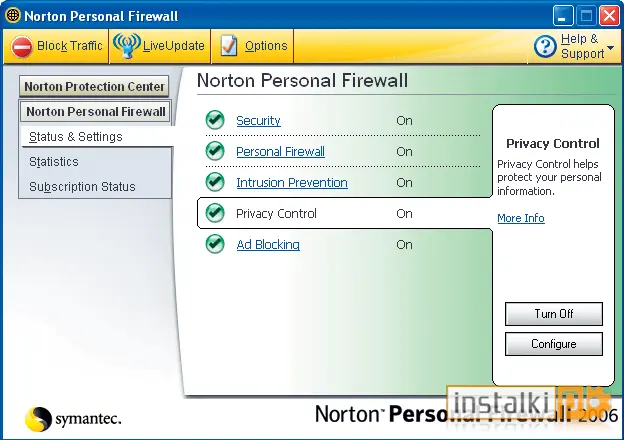Switch to Norton Protection Center tab
This screenshot has height=440, width=624.
(x=94, y=86)
